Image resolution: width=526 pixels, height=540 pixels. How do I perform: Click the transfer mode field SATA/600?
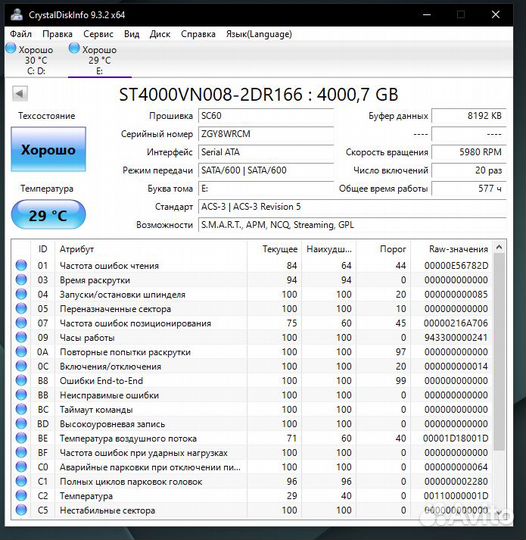266,170
